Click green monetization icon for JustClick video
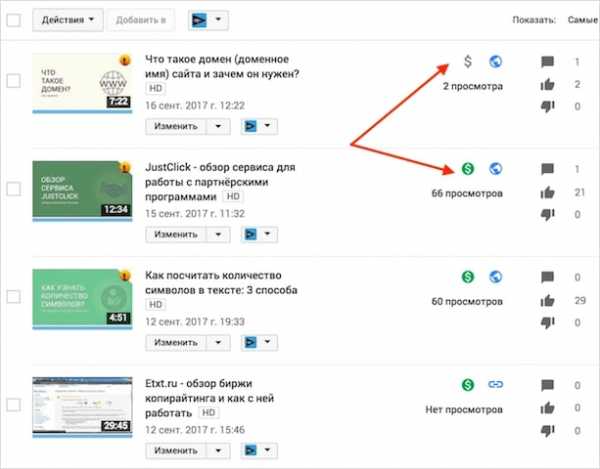The height and width of the screenshot is (469, 600). pyautogui.click(x=467, y=169)
